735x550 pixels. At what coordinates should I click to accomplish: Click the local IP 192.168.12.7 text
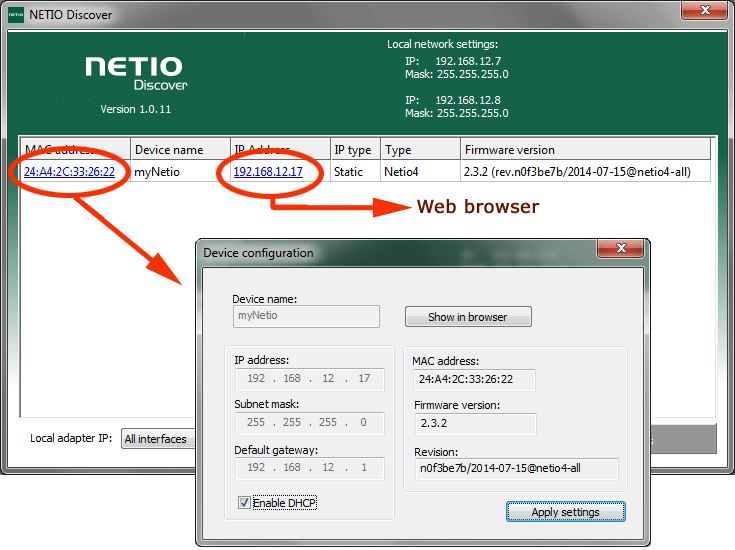tap(468, 61)
